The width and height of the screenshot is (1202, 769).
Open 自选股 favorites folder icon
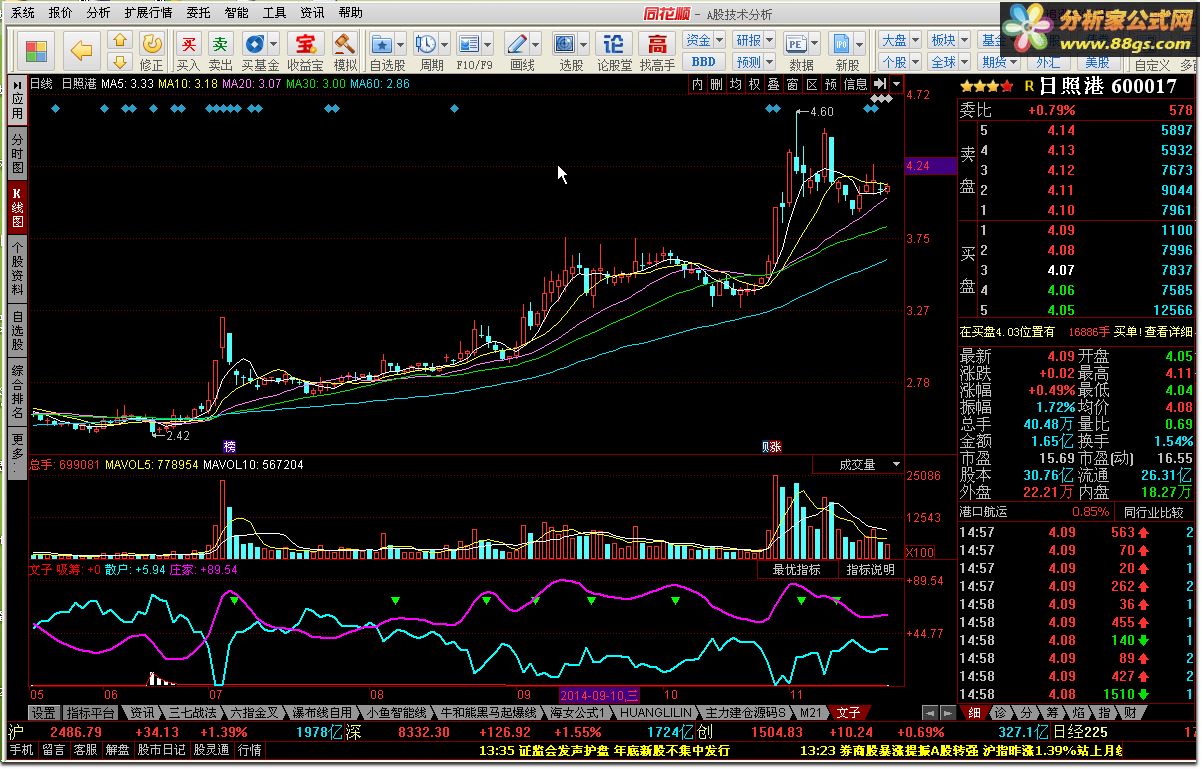click(381, 50)
